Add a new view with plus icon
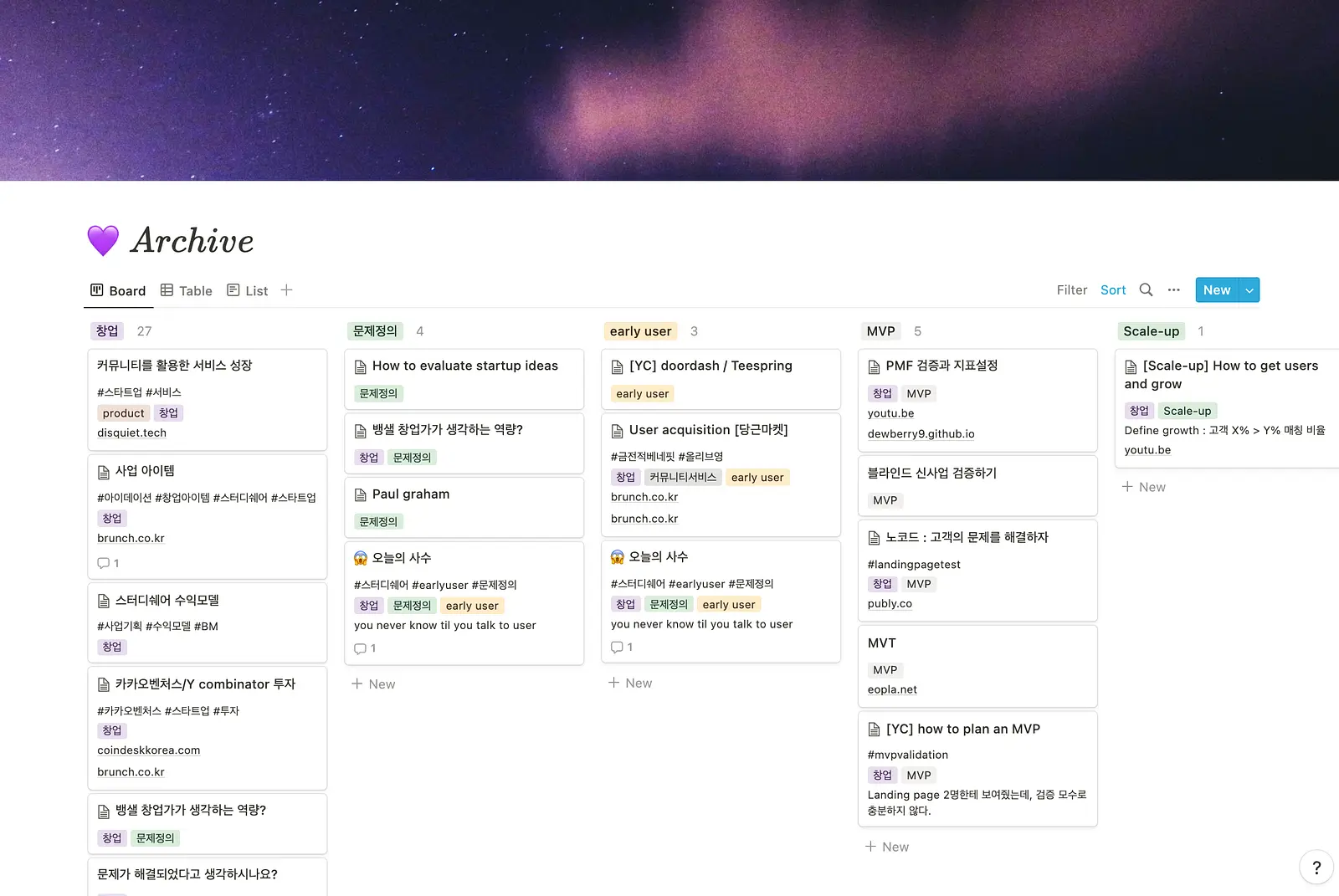Screen dimensions: 1339x896 pyautogui.click(x=286, y=290)
